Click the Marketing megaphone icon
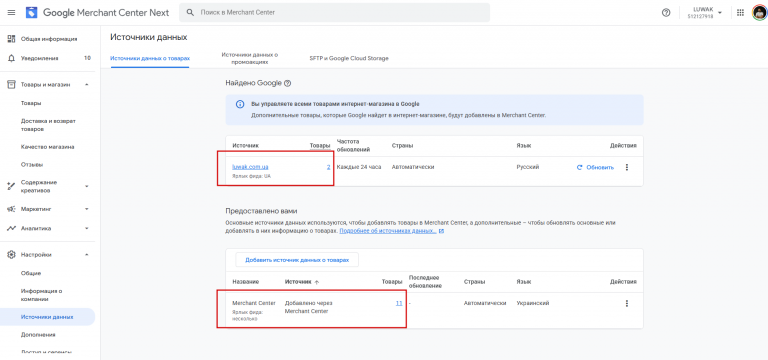 tap(11, 209)
